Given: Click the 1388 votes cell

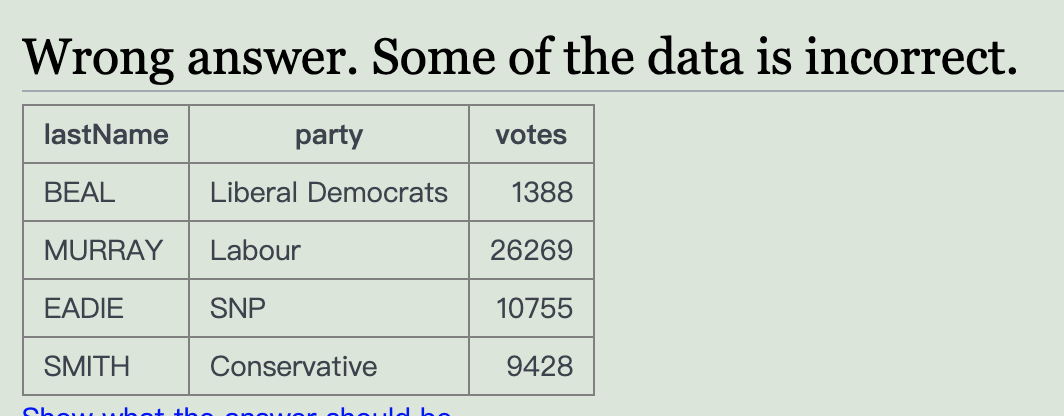Looking at the screenshot, I should 542,192.
